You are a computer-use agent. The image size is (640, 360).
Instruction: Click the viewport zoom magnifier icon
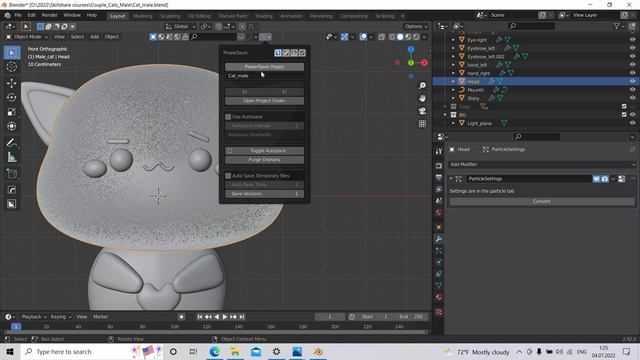[422, 86]
